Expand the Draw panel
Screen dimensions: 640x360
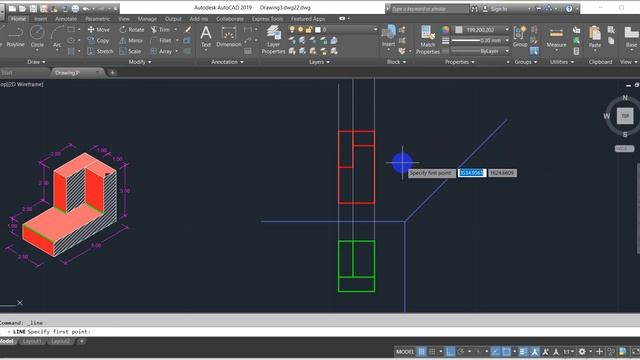36,62
